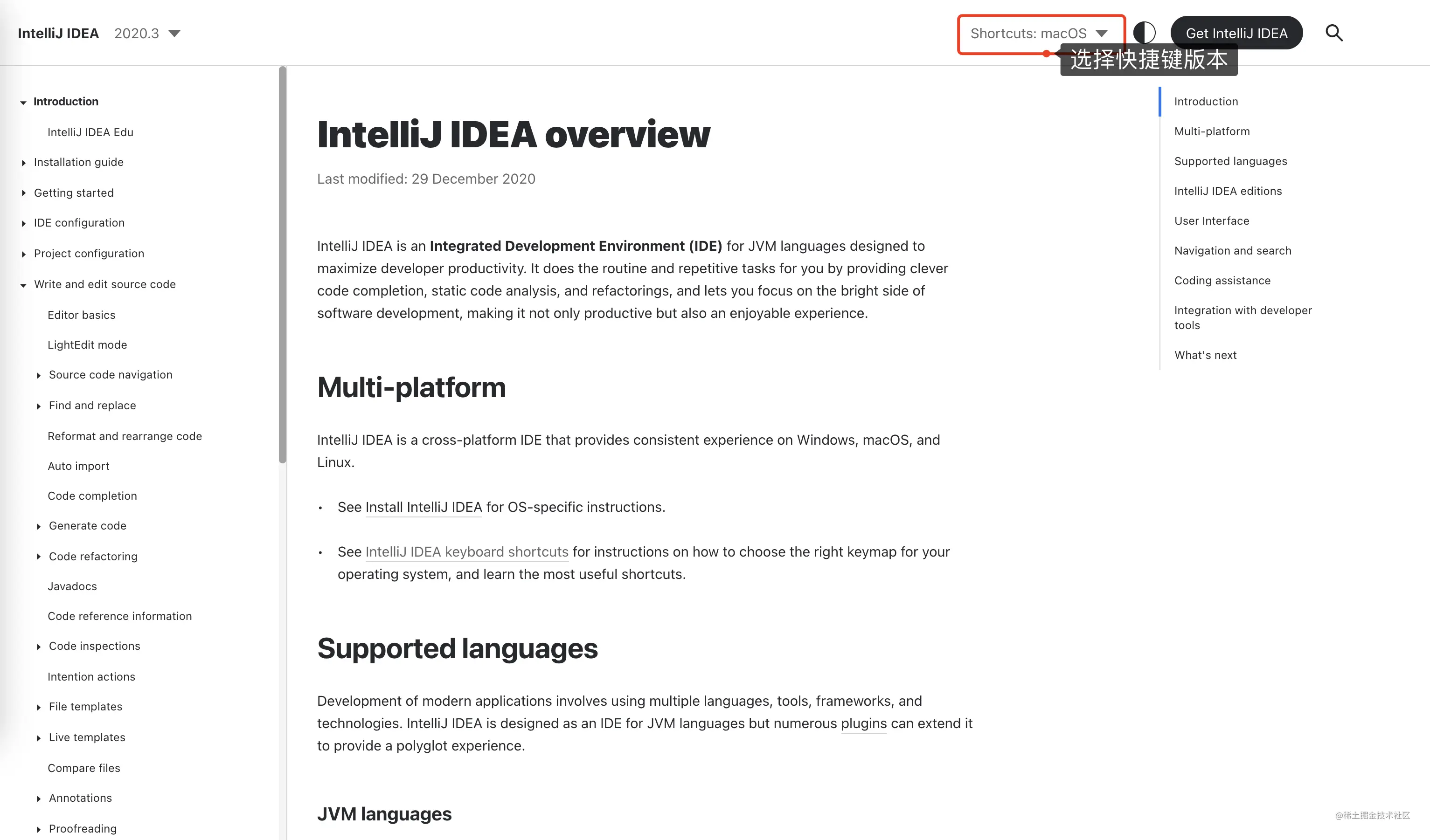Viewport: 1430px width, 840px height.
Task: Expand the Generate code arrow
Action: pyautogui.click(x=38, y=526)
